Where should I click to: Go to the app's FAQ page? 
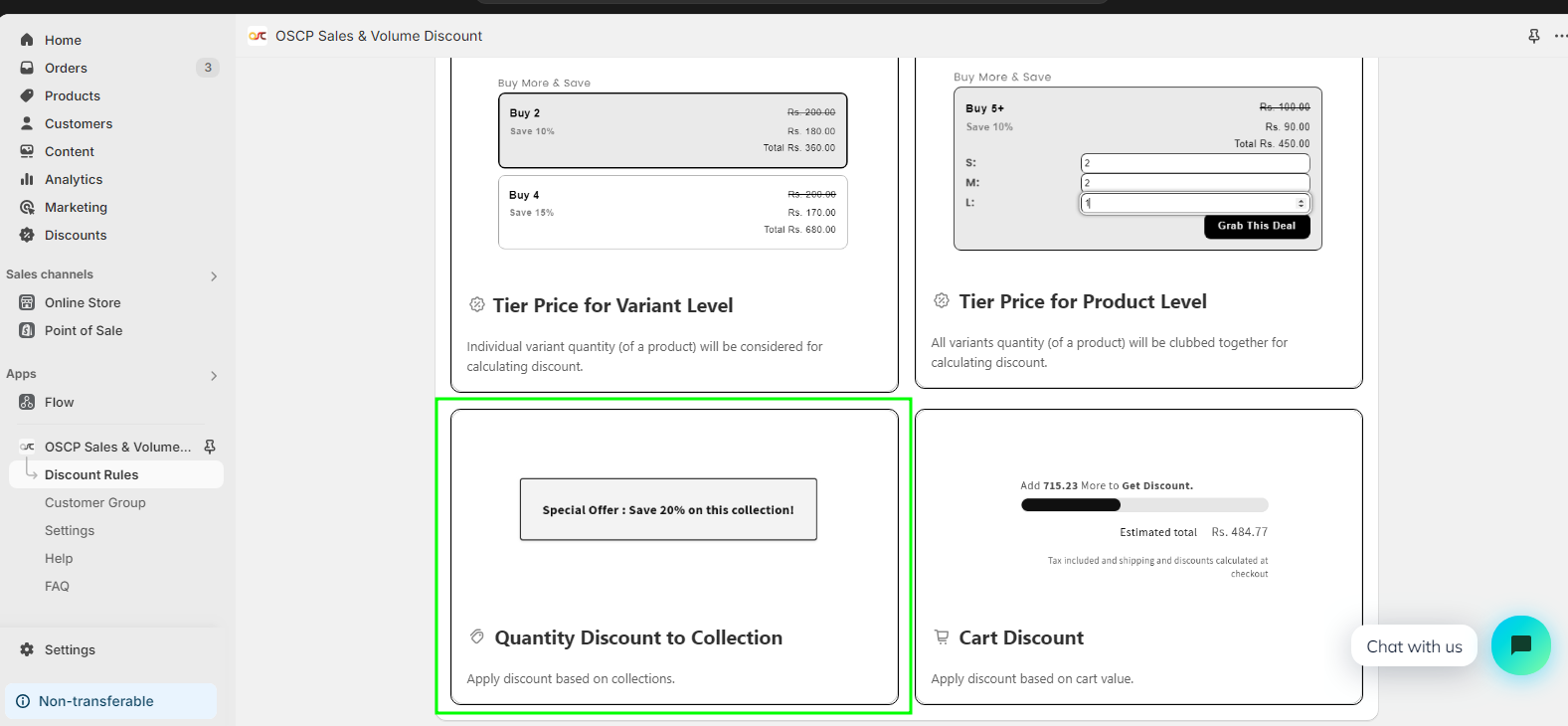[57, 586]
